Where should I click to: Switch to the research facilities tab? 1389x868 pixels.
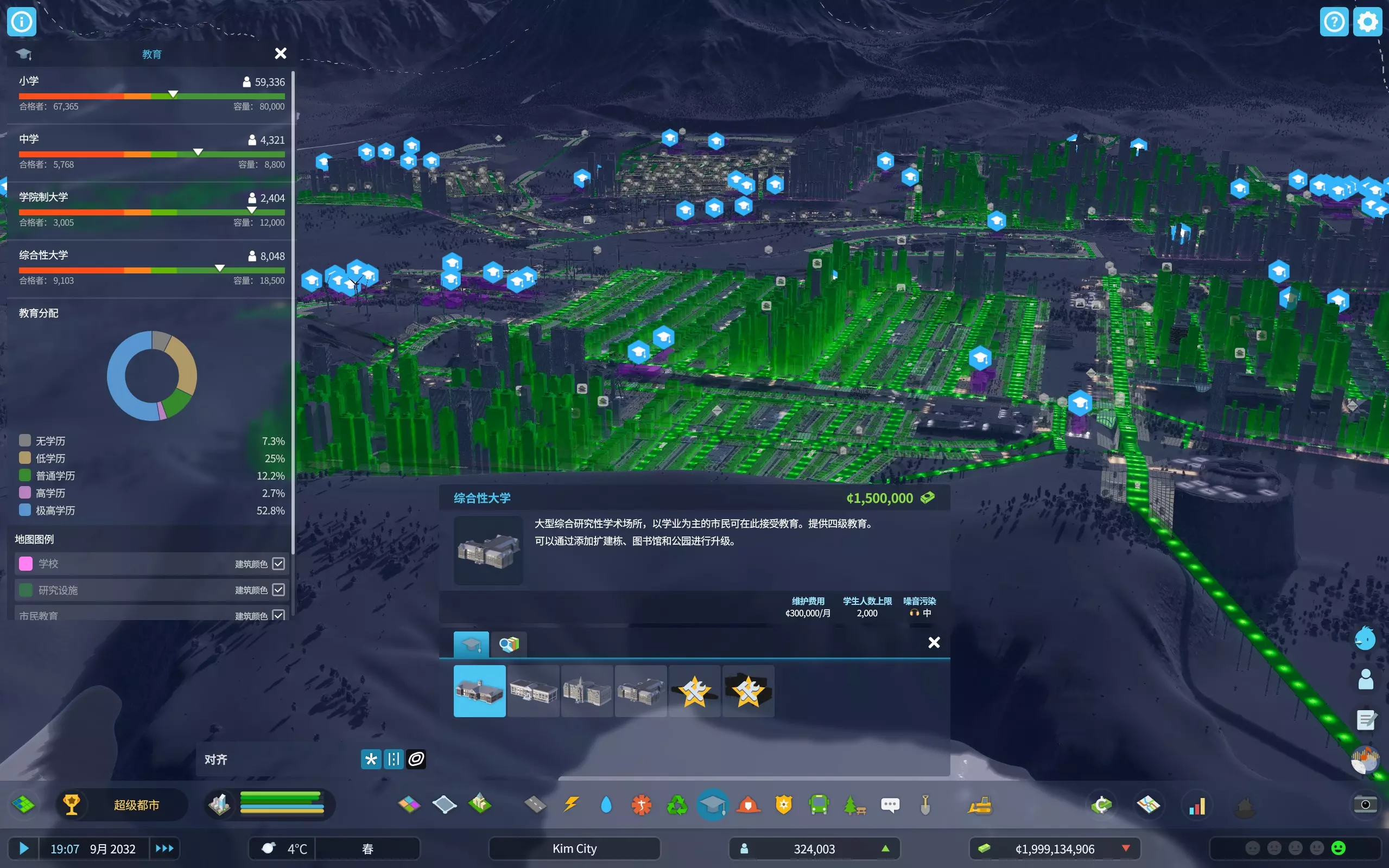coord(508,644)
